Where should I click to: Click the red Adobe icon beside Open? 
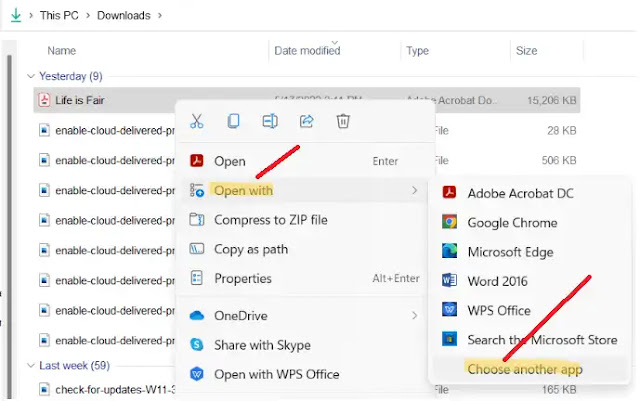197,160
